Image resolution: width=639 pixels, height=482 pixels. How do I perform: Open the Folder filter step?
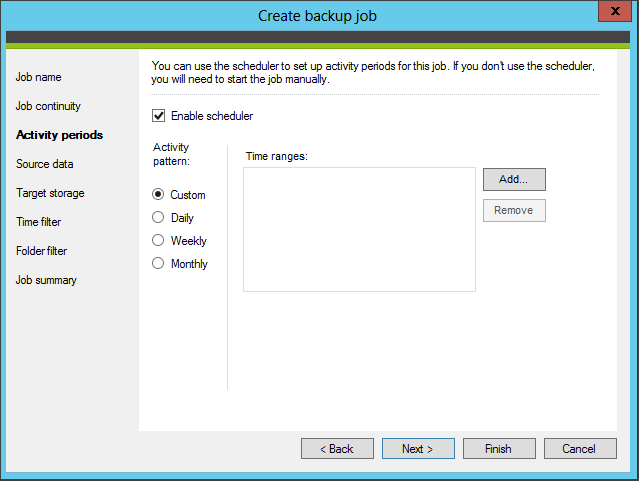point(42,251)
